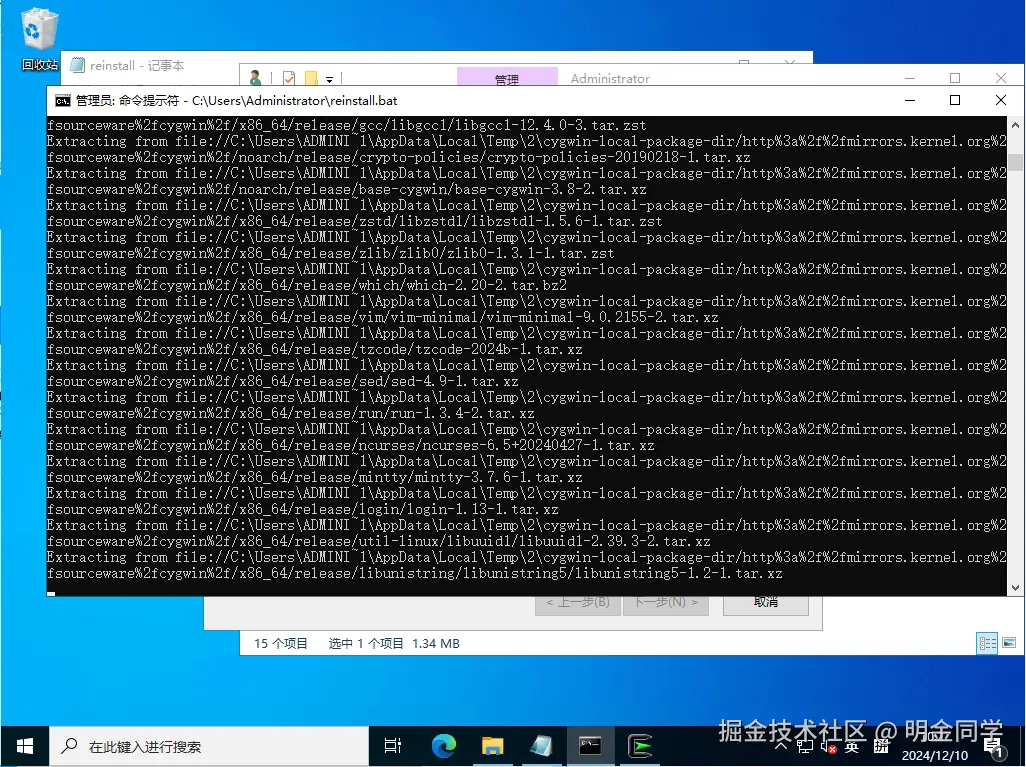This screenshot has width=1026, height=767.
Task: Open the Windows Start menu
Action: coord(25,746)
